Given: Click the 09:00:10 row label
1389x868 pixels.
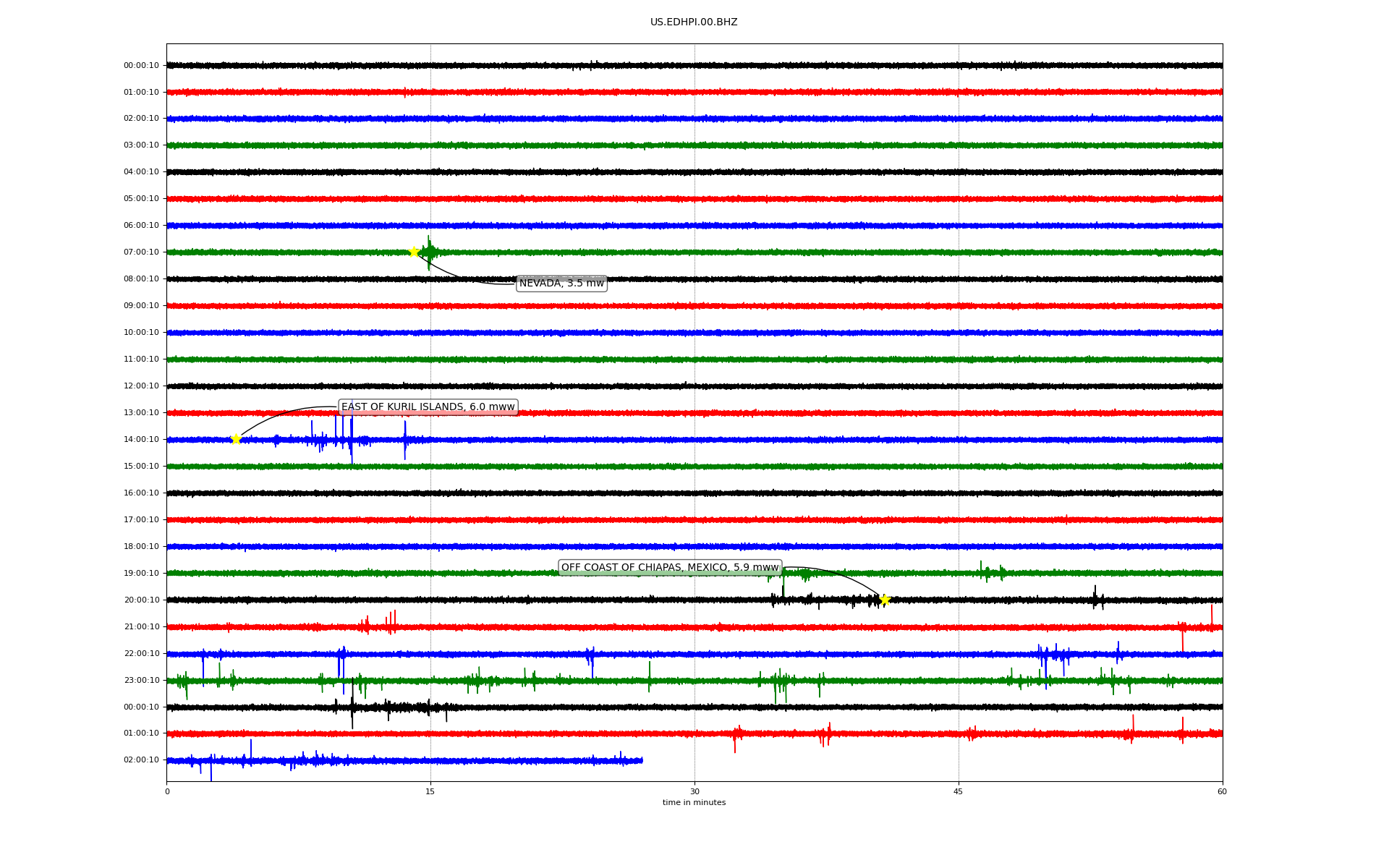Looking at the screenshot, I should click(x=141, y=306).
